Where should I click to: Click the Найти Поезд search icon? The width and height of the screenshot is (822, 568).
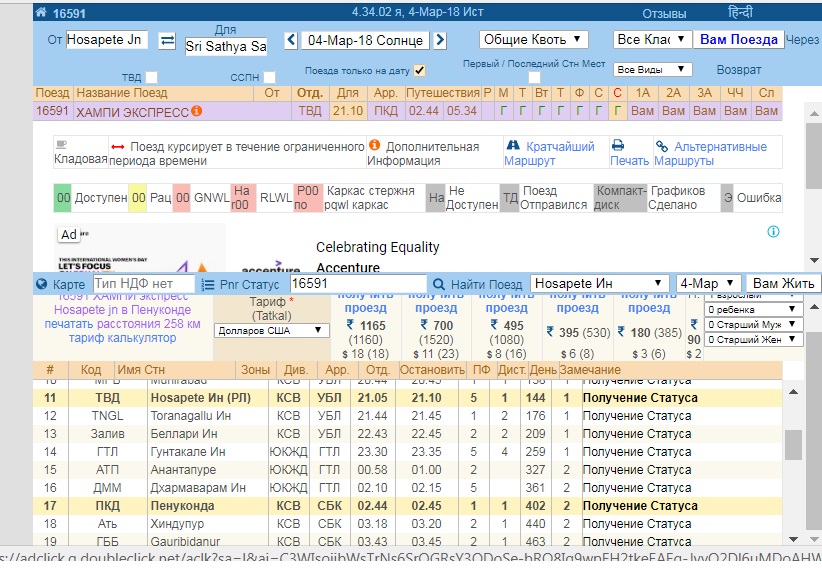tap(438, 284)
